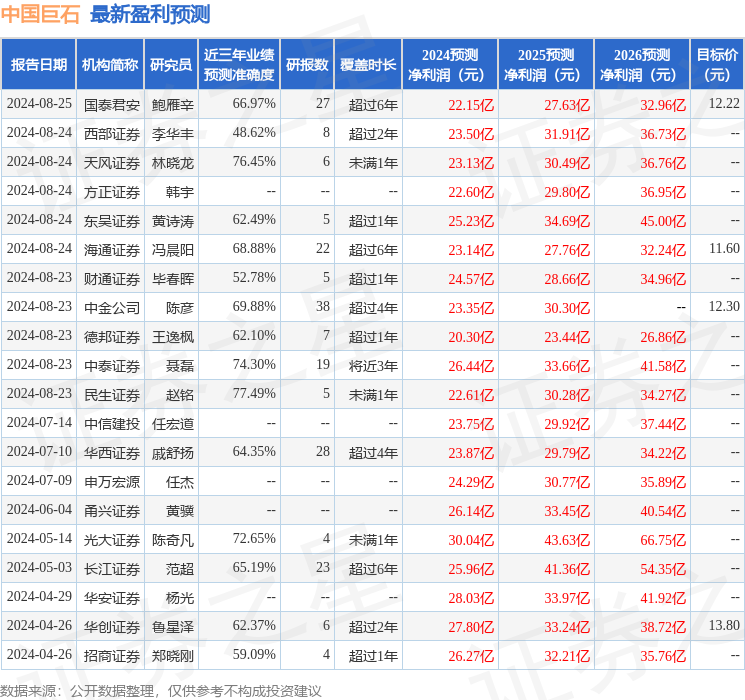
Task: Select the 申万宏源 institution cell
Action: [112, 481]
